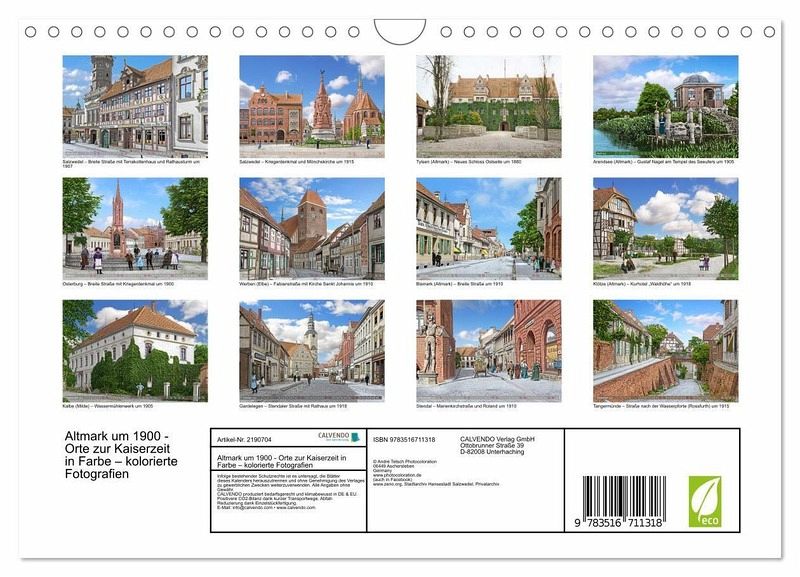
Task: Click caption 'Salzwedel – Kriegerdenkmal und Mönchskirche um 1915'
Action: click(296, 162)
